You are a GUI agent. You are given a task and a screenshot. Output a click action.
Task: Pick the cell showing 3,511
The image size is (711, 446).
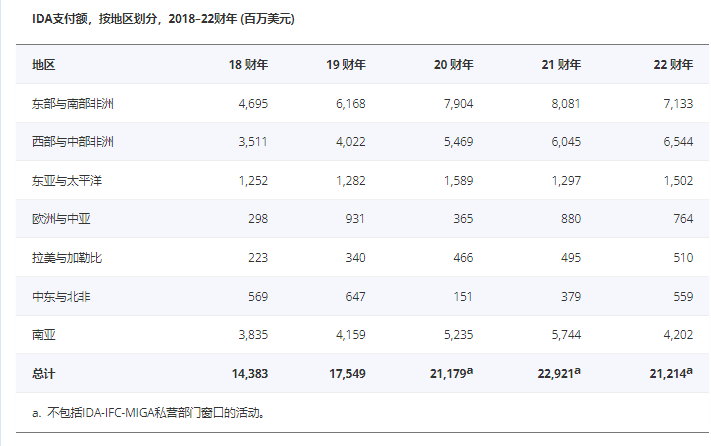pos(253,142)
